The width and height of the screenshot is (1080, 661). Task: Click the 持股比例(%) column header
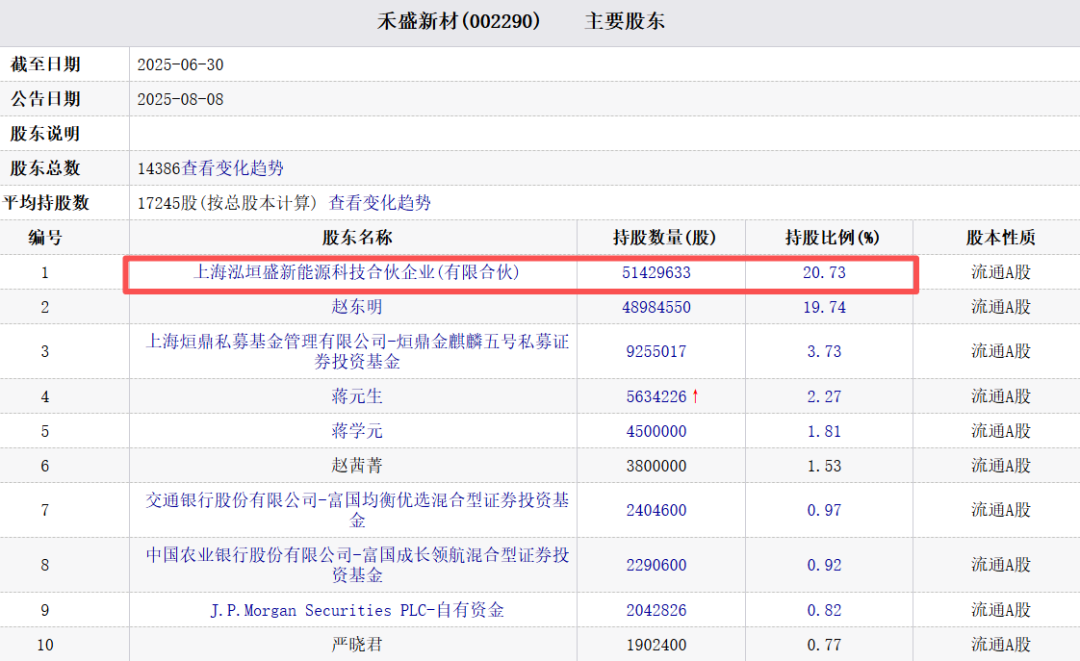[831, 238]
